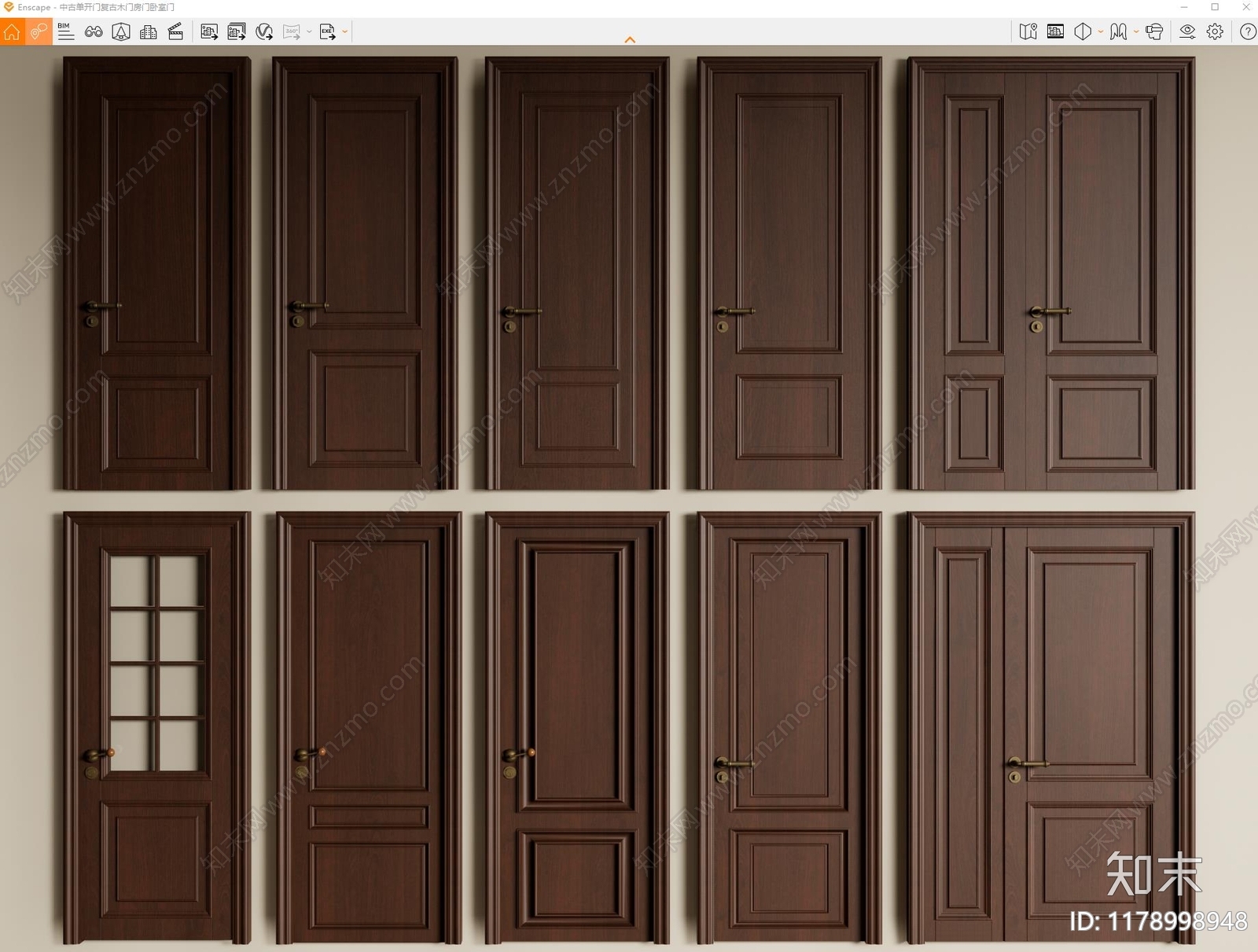
Task: Open the Asset Library tree icon
Action: tap(121, 31)
